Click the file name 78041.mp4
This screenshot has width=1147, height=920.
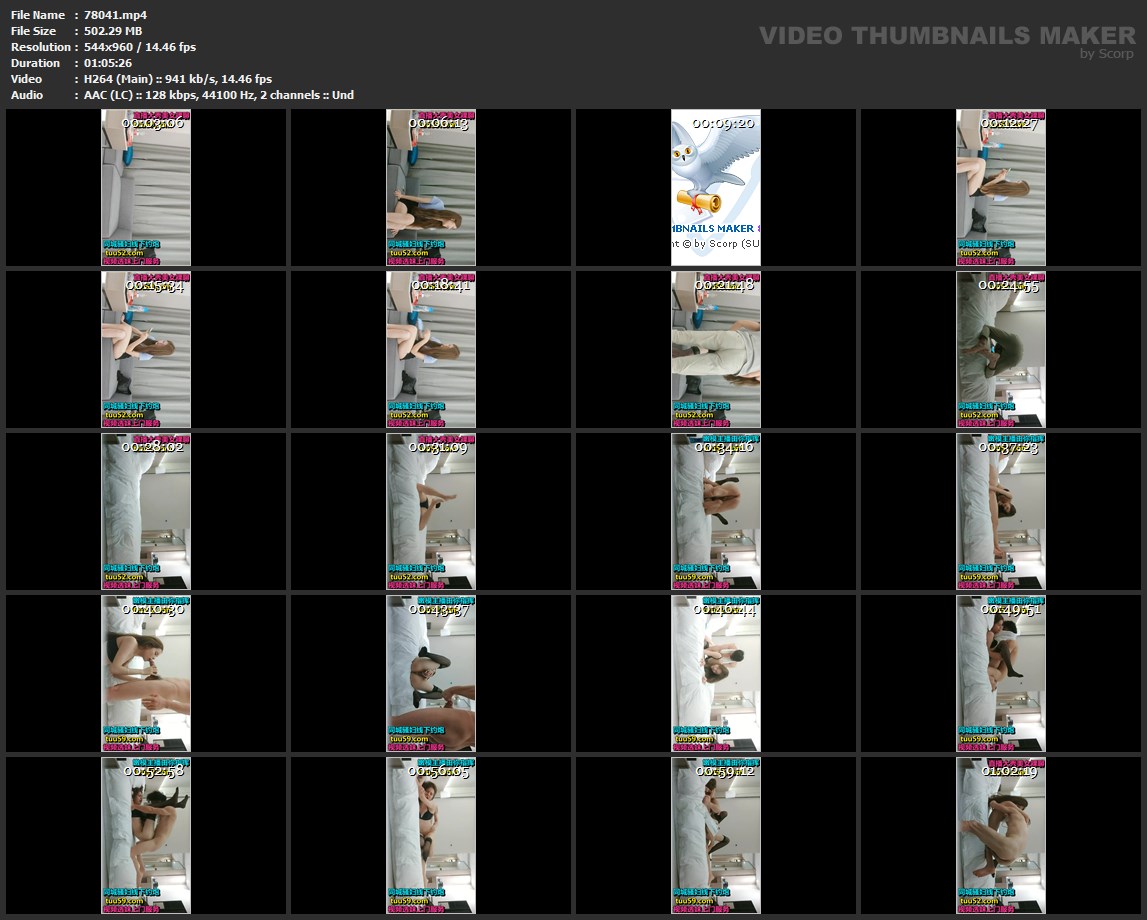tap(116, 15)
